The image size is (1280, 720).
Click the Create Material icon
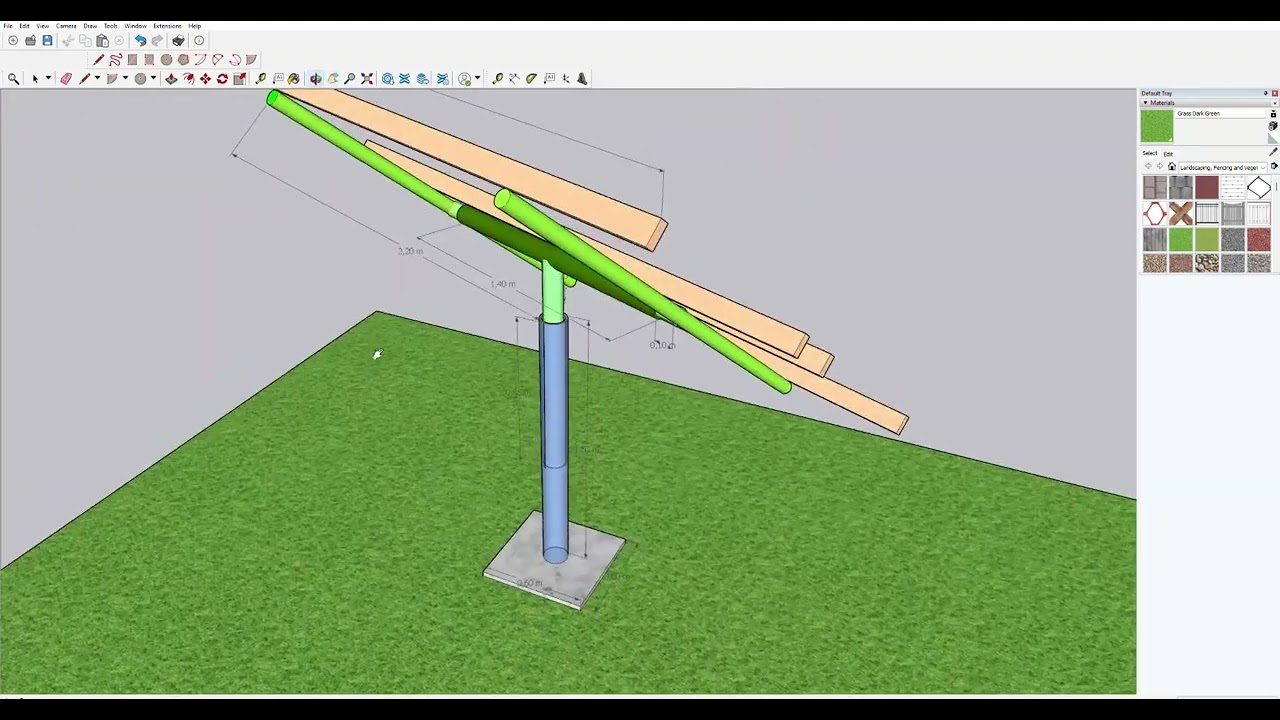coord(1273,126)
